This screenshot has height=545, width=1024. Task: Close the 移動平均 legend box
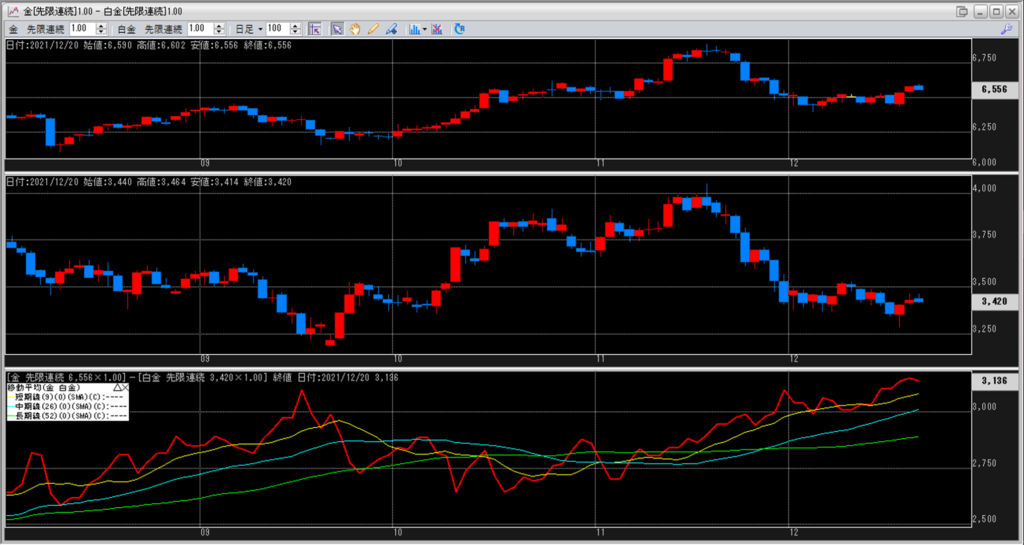pyautogui.click(x=126, y=386)
